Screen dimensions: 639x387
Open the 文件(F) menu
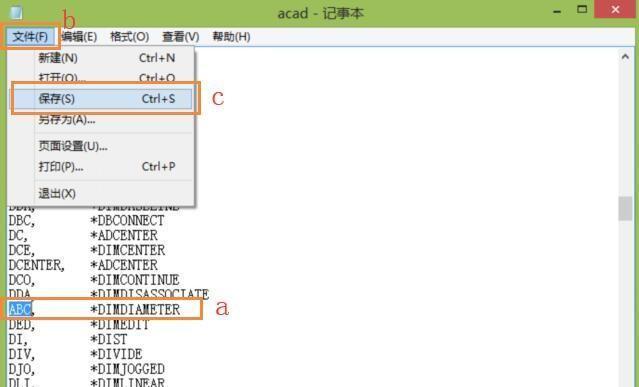(x=30, y=37)
